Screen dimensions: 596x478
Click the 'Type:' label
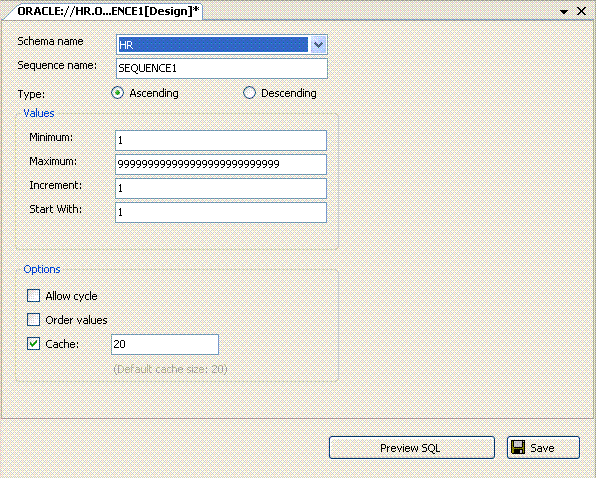[31, 94]
